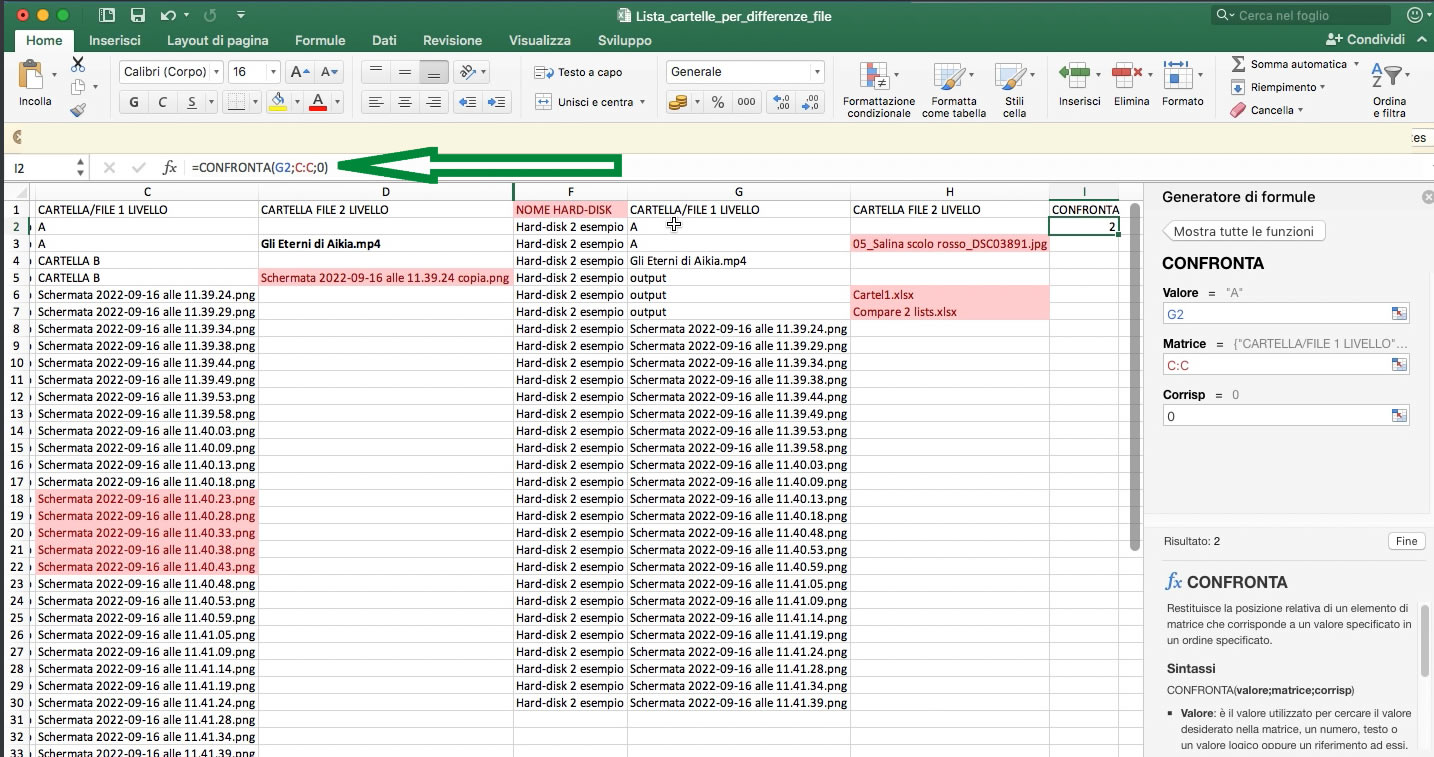1434x757 pixels.
Task: Click Mostra tutte le funzioni button
Action: click(x=1244, y=231)
